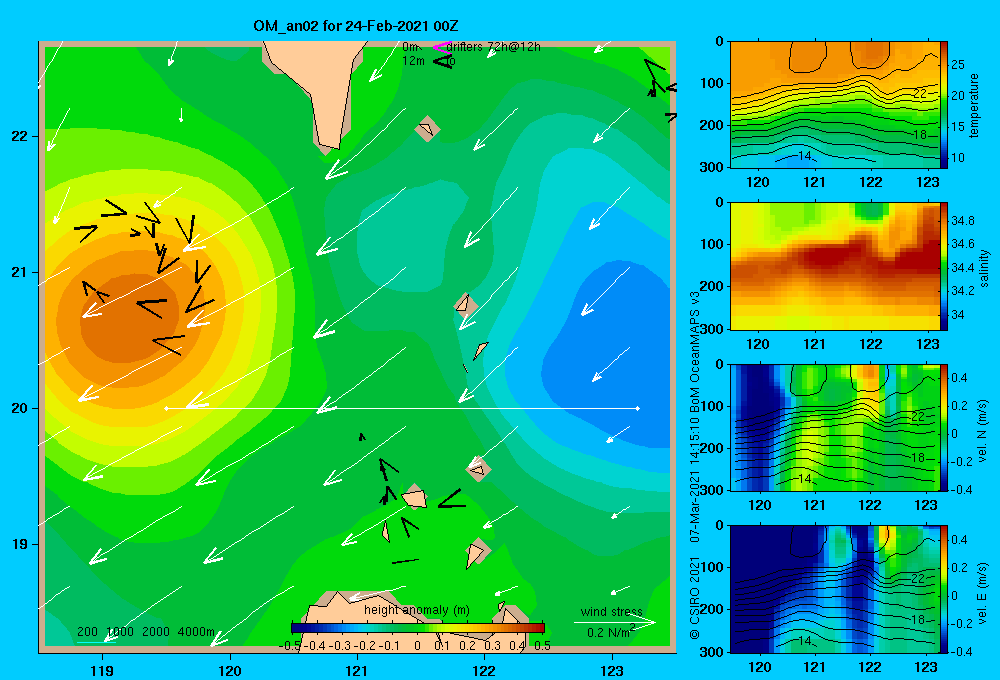Click the northward velocity cross-section panel

tap(835, 427)
